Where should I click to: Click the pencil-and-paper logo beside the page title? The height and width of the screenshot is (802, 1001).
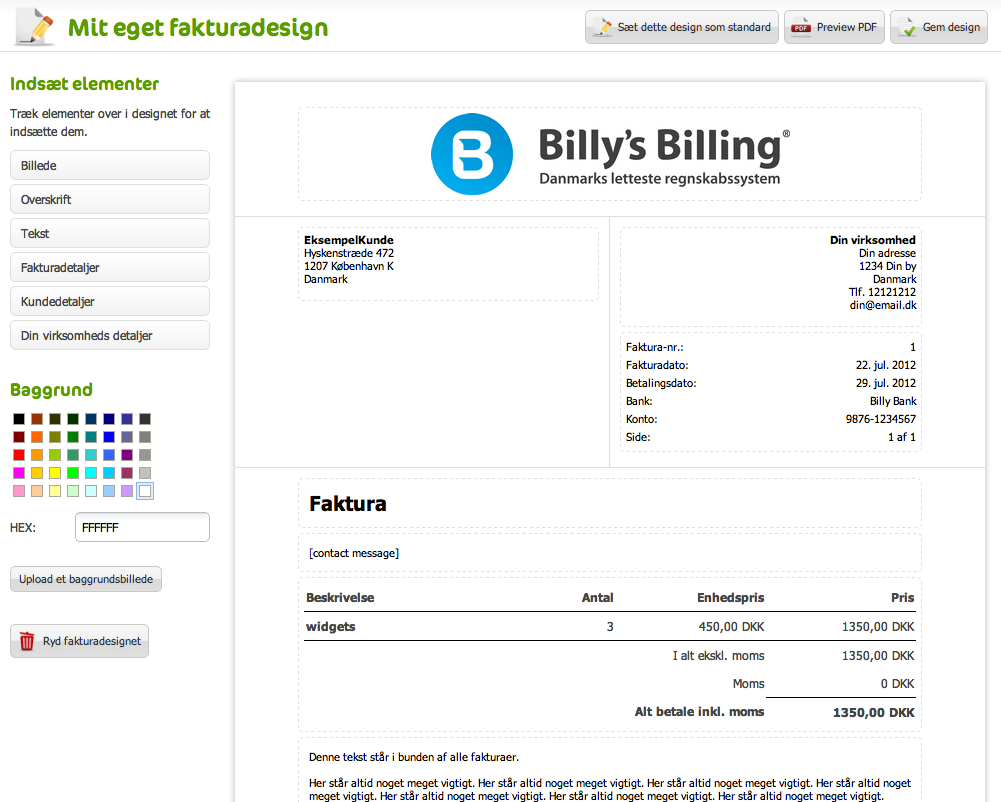[34, 27]
